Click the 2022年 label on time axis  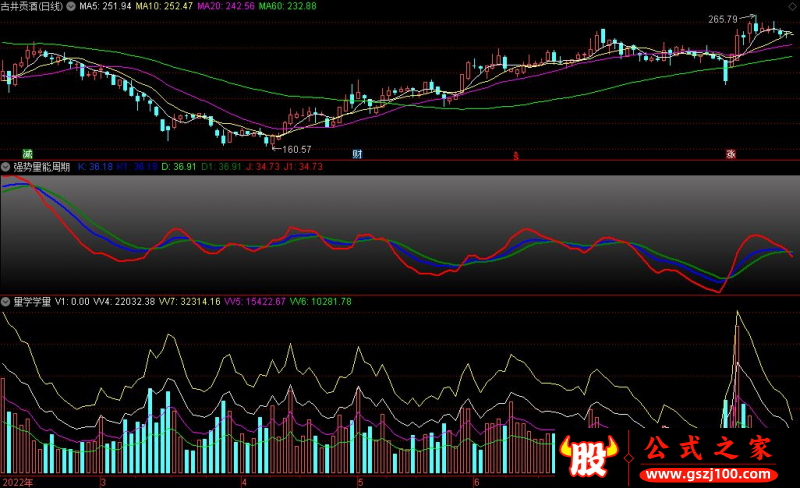(18, 482)
